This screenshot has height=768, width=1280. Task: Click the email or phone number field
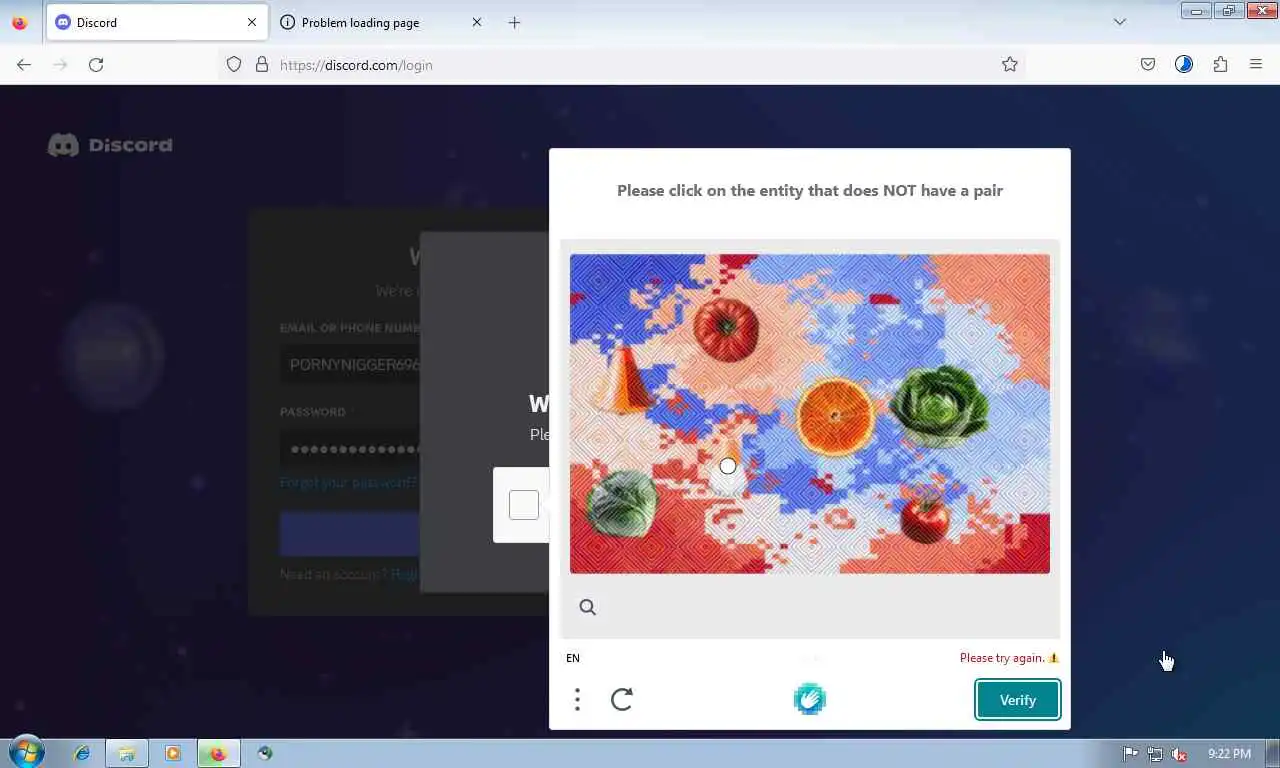(x=350, y=364)
